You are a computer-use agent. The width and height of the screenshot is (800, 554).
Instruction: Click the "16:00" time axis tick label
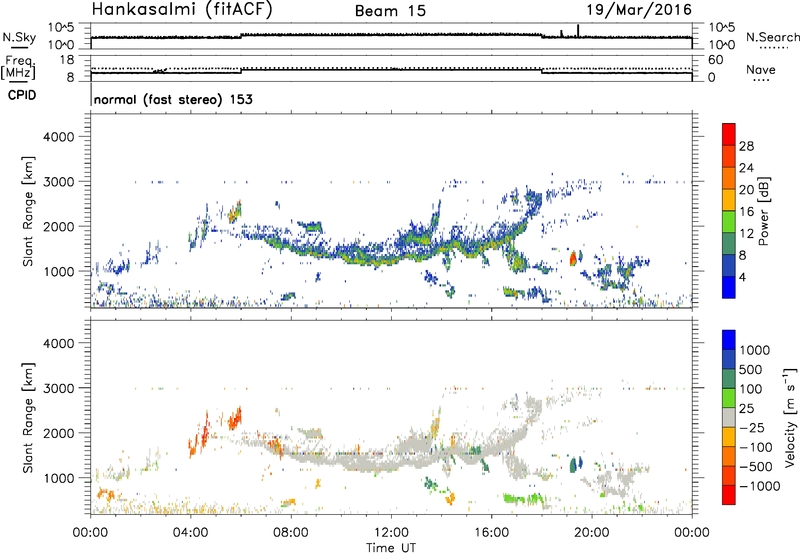491,533
